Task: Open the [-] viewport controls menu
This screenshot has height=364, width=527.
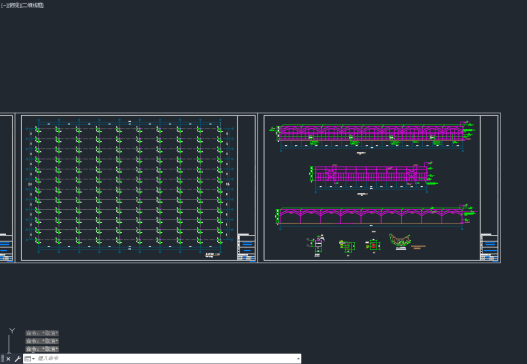Action: click(4, 5)
